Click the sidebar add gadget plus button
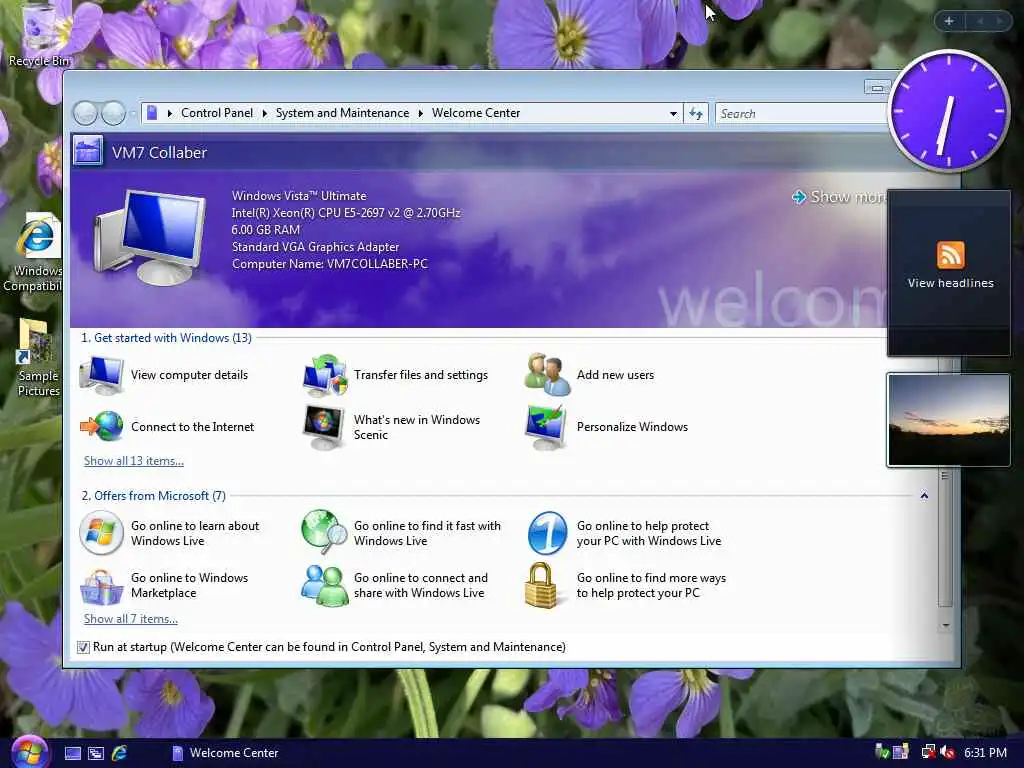This screenshot has height=768, width=1024. point(949,21)
